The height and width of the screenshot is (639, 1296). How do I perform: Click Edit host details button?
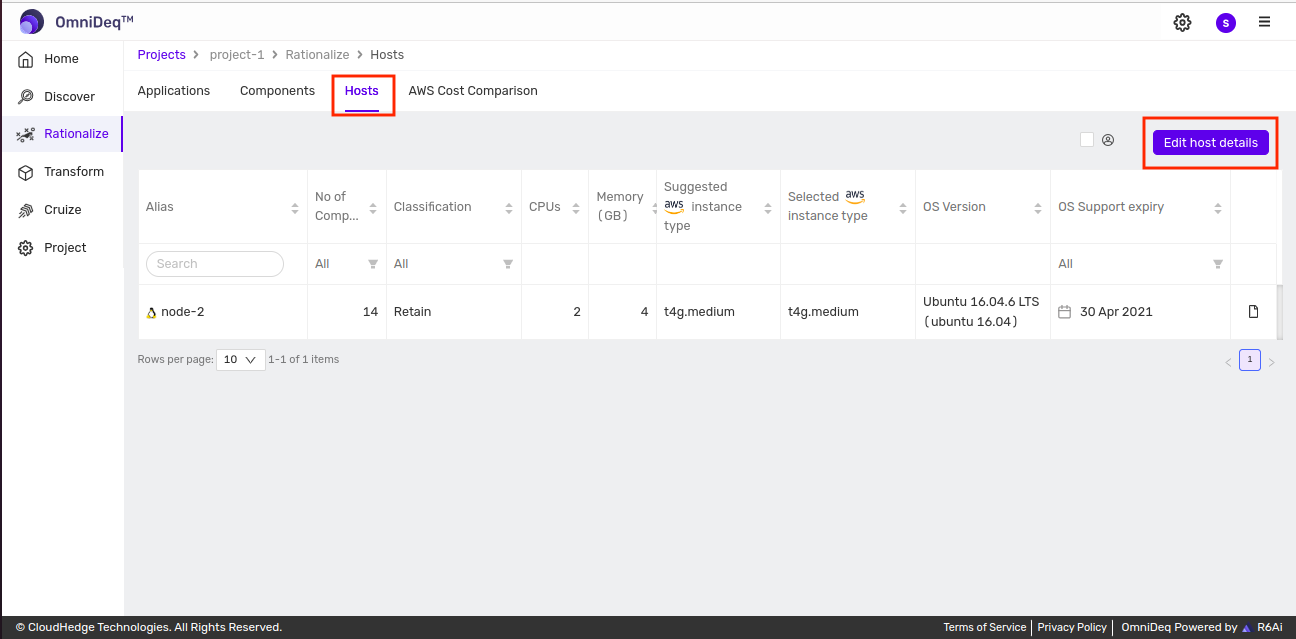1210,143
